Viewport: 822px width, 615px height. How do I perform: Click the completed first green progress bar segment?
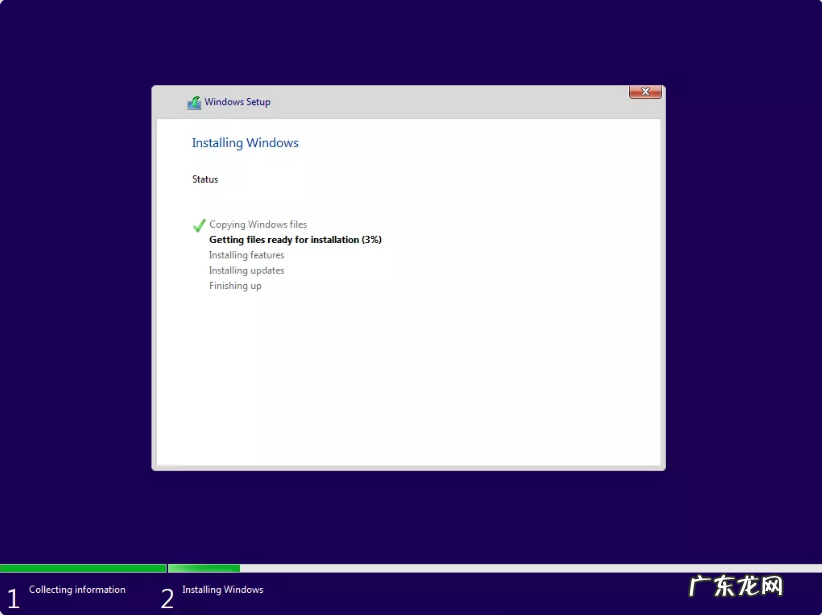point(82,568)
